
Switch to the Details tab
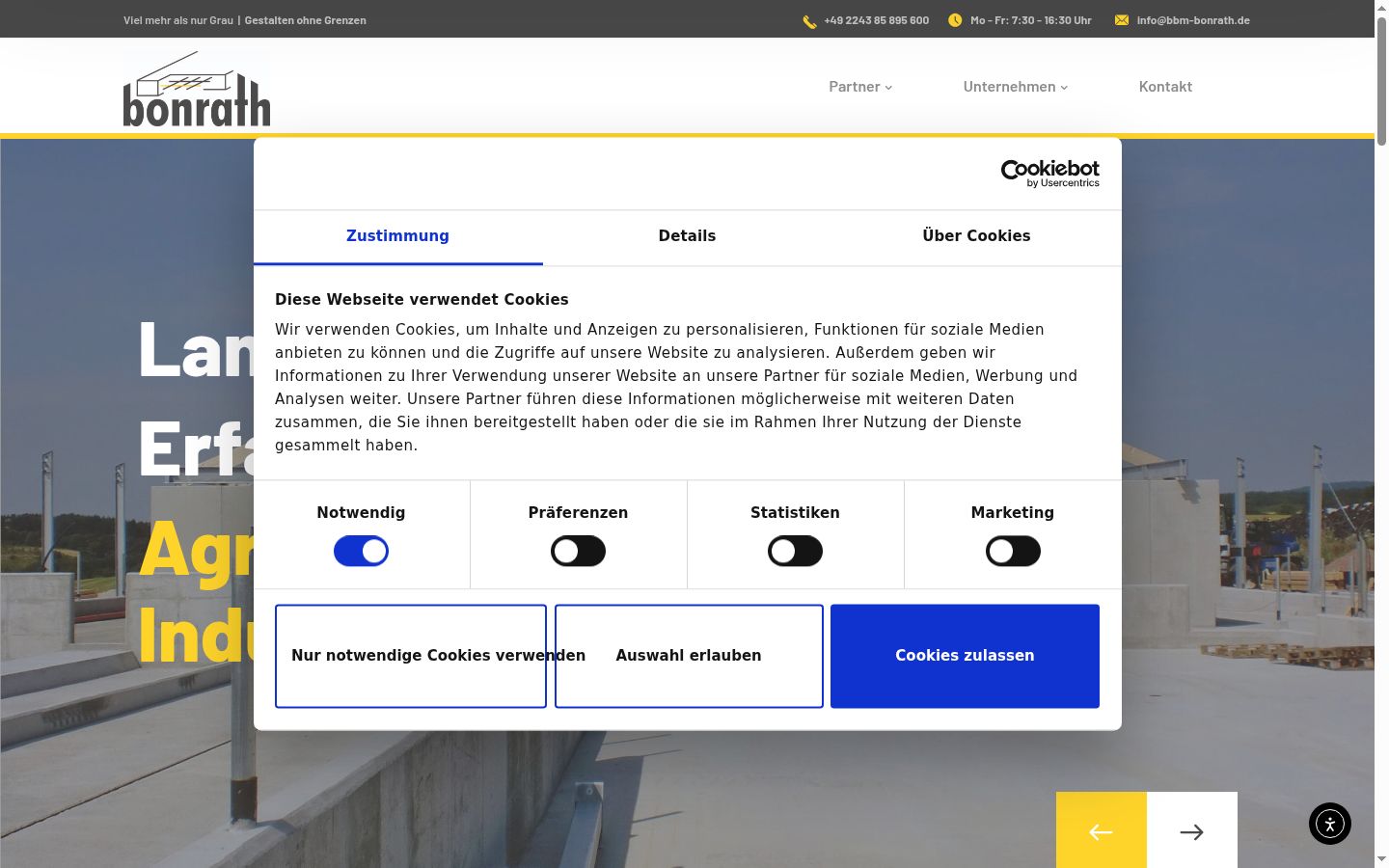687,237
